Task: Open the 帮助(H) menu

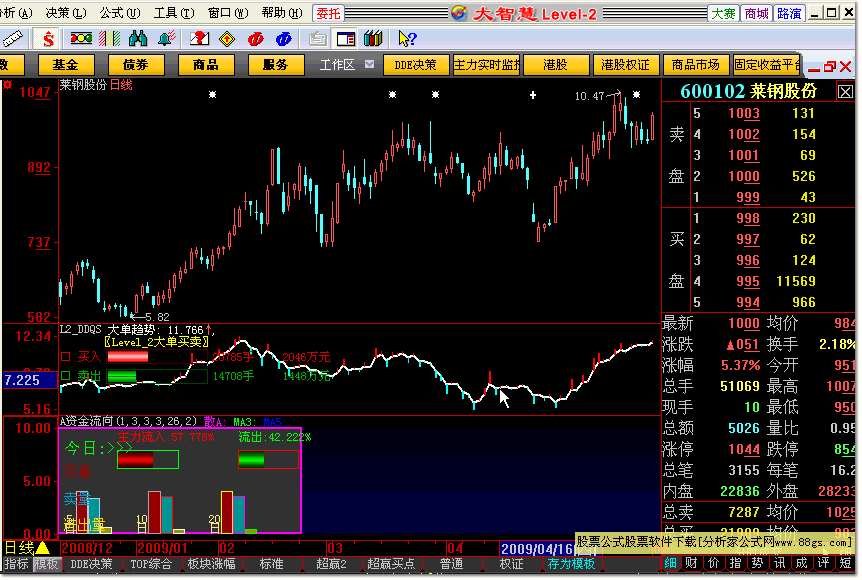Action: pos(281,13)
